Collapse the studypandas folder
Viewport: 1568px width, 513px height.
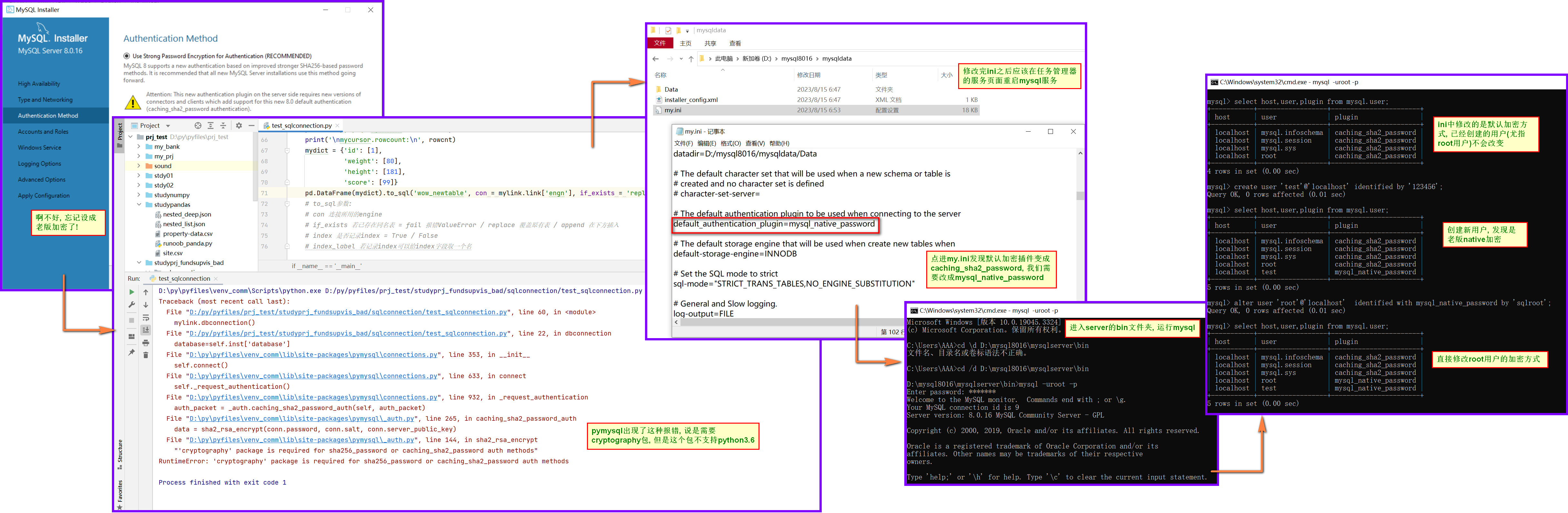[x=139, y=205]
